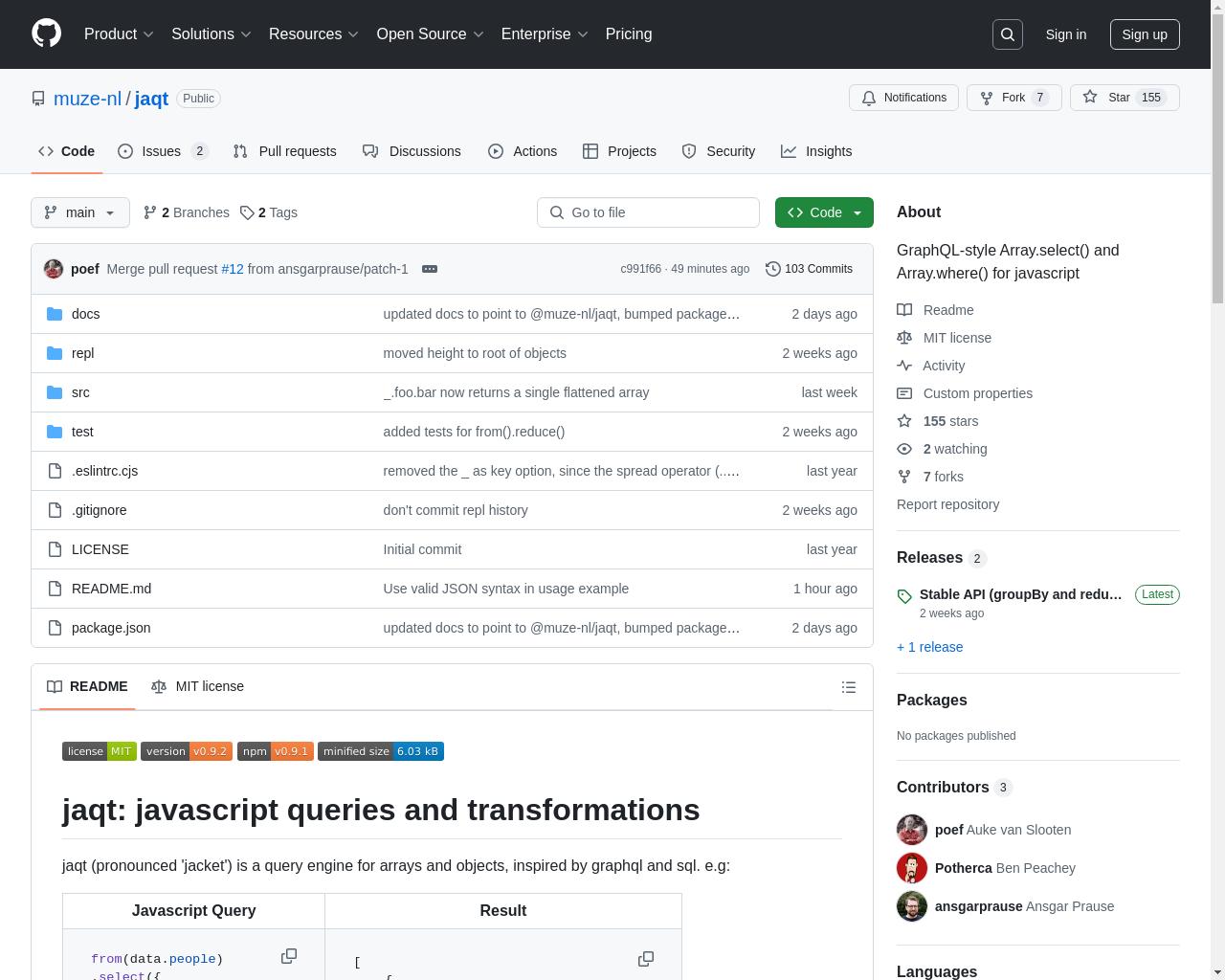Expand commit message ellipsis icon
Viewport: 1225px width, 980px height.
coord(430,269)
